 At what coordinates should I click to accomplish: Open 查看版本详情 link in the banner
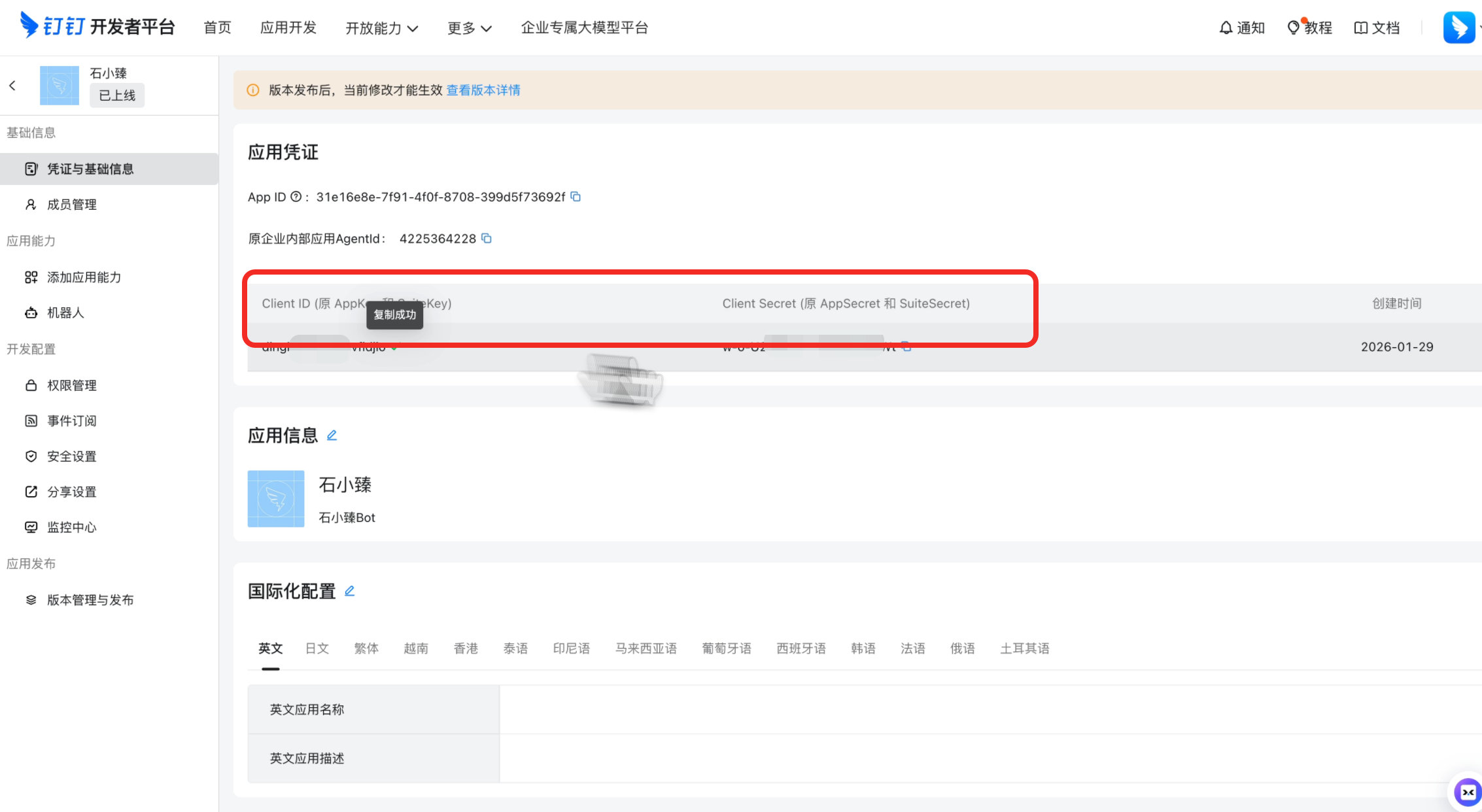tap(483, 90)
